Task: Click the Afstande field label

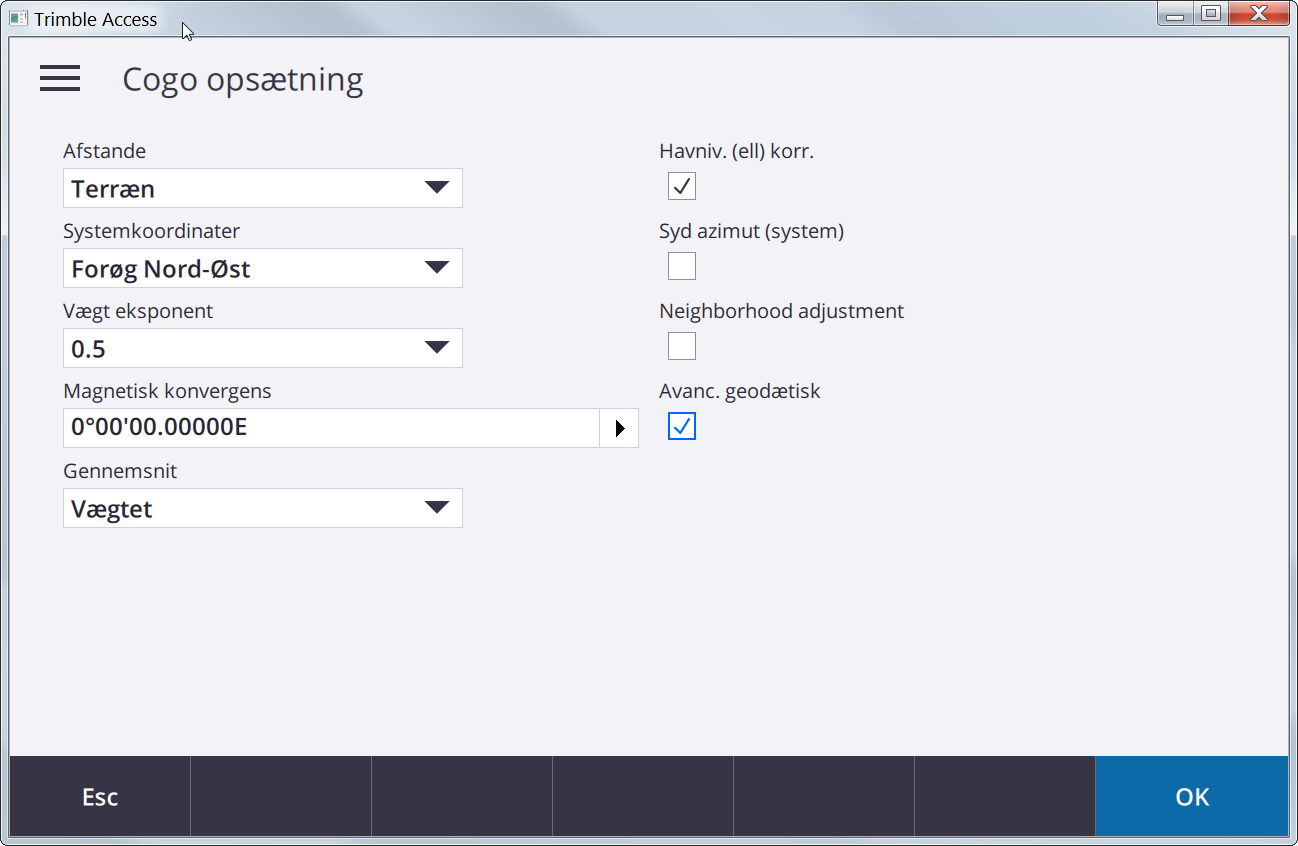Action: point(104,151)
